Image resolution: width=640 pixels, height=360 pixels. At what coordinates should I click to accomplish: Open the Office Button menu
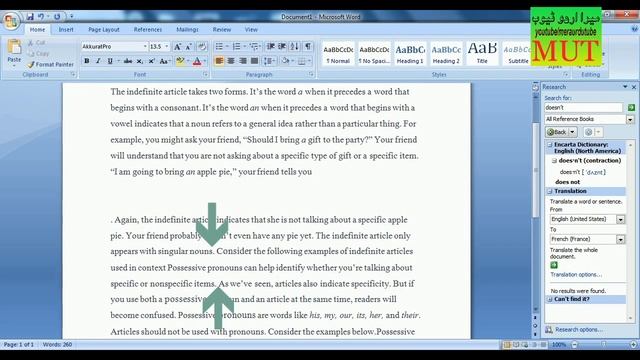pos(11,21)
